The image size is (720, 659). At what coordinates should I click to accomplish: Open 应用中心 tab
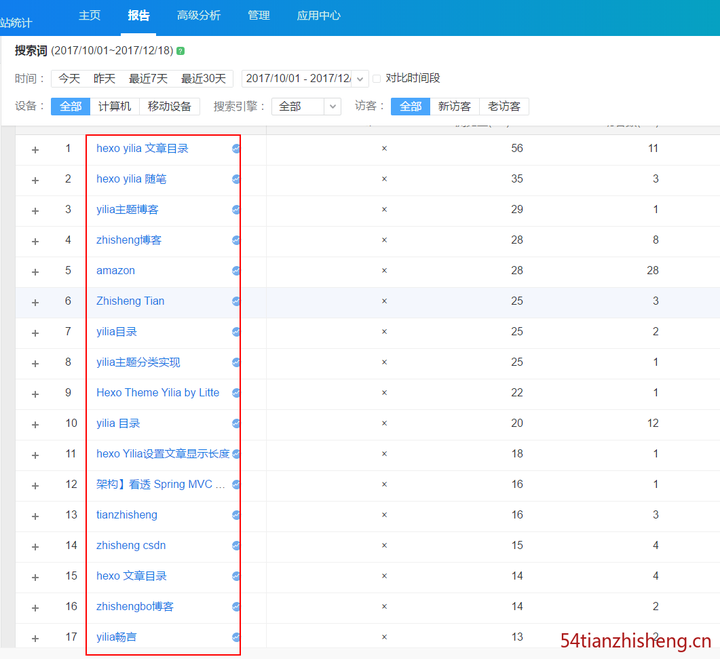pyautogui.click(x=319, y=16)
